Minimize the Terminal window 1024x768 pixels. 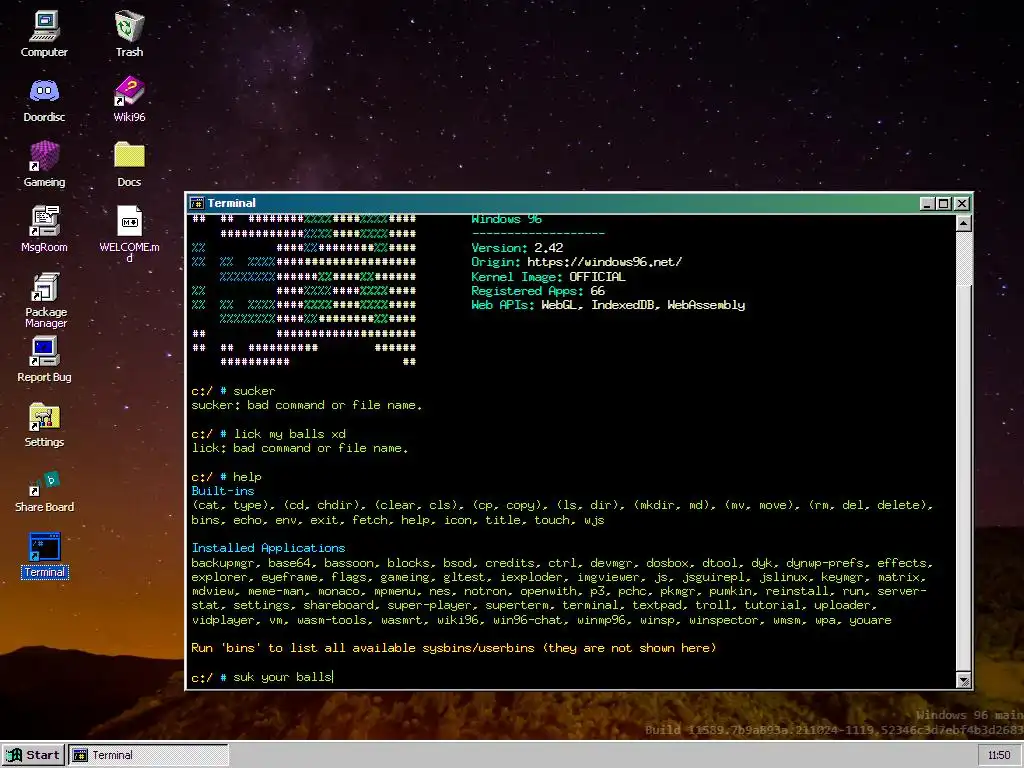pos(927,204)
